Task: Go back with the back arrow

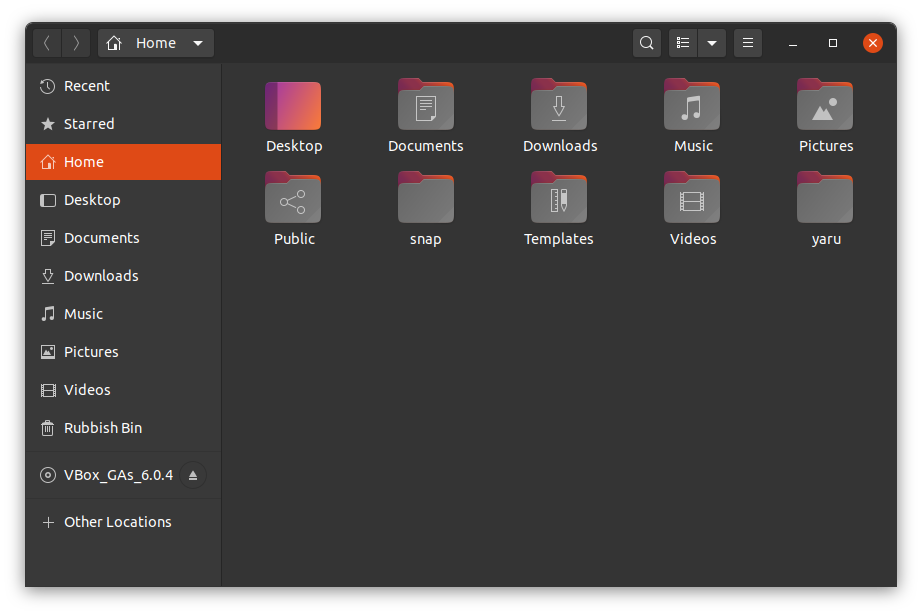Action: click(47, 43)
